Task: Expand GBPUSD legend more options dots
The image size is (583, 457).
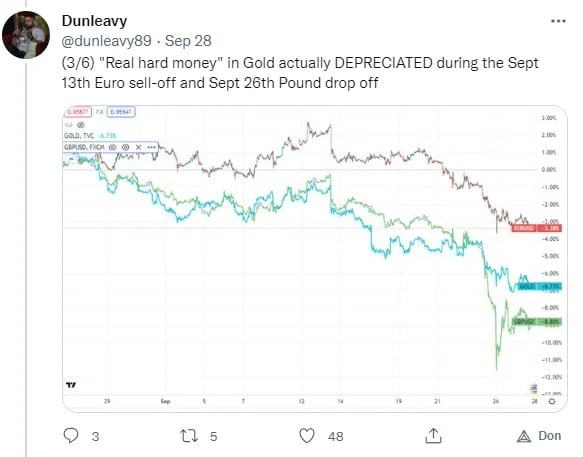Action: click(x=151, y=147)
